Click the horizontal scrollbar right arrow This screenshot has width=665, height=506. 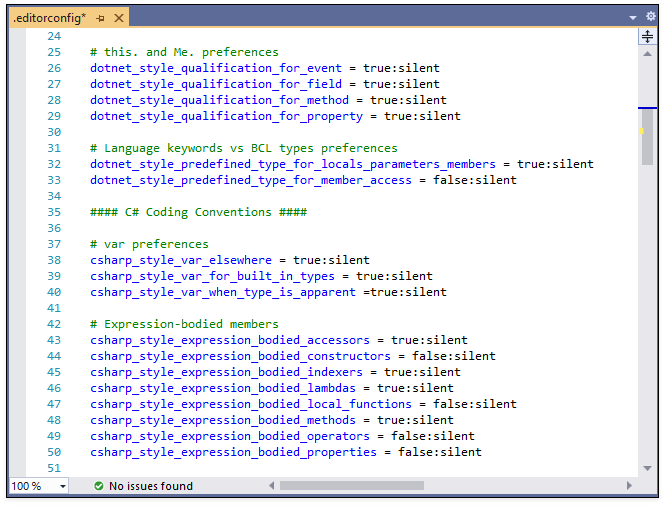[x=629, y=486]
